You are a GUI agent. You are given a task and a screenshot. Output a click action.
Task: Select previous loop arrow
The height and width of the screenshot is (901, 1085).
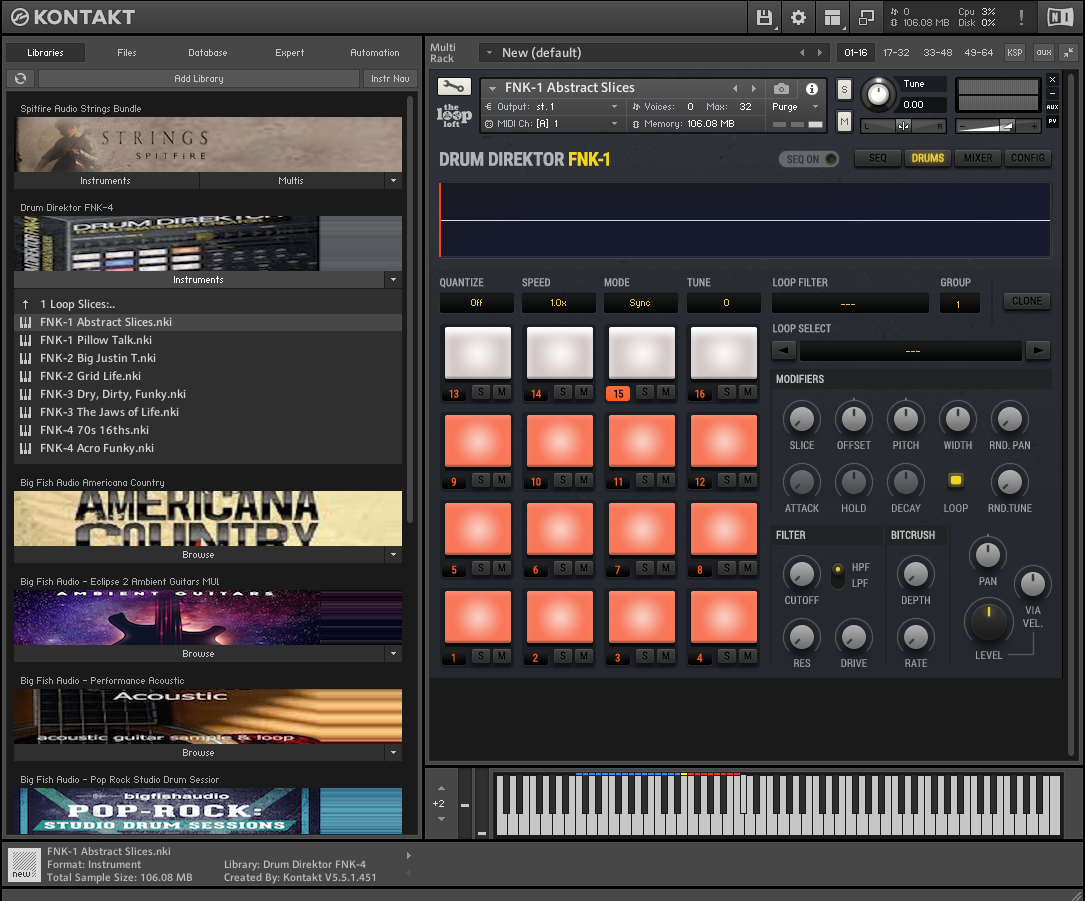(x=783, y=350)
